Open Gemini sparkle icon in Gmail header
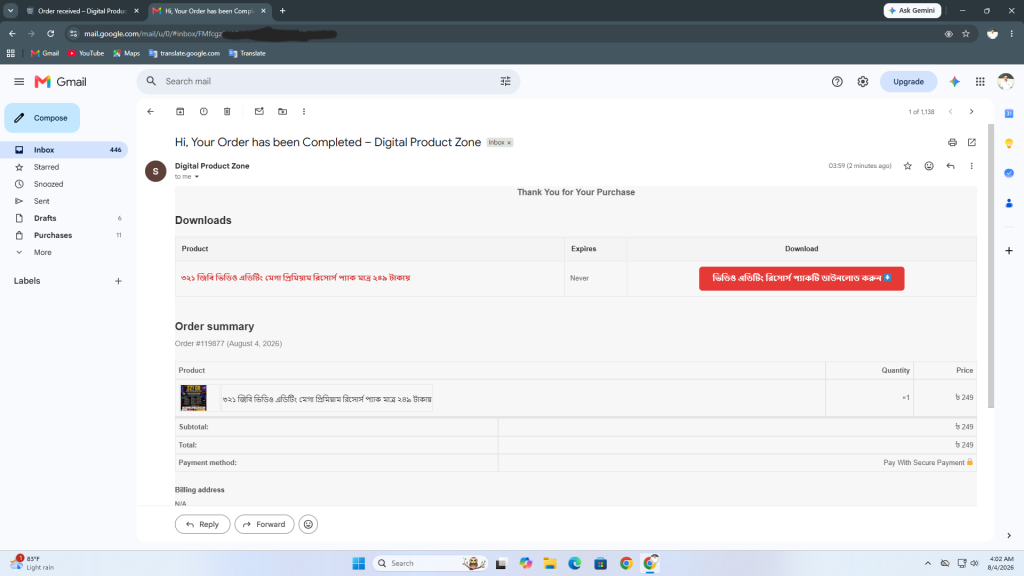1024x576 pixels. [x=955, y=82]
